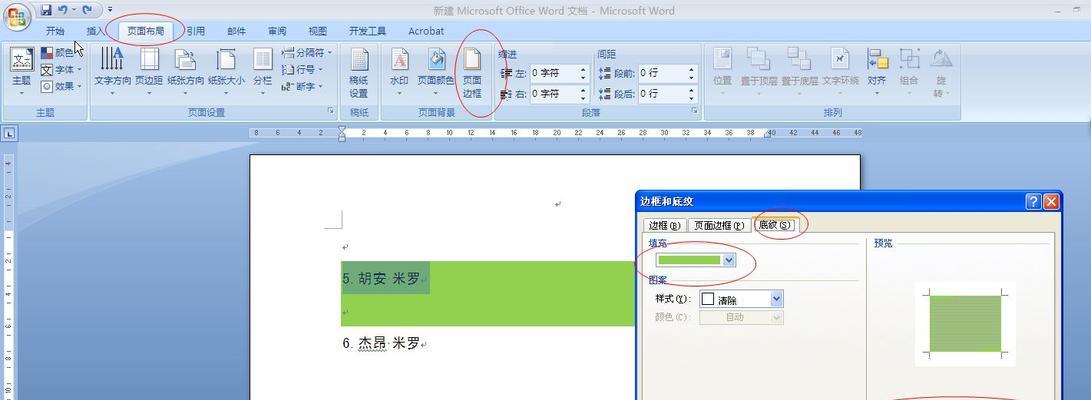Switch to the 开始 Home tab
The width and height of the screenshot is (1091, 400).
tap(55, 31)
